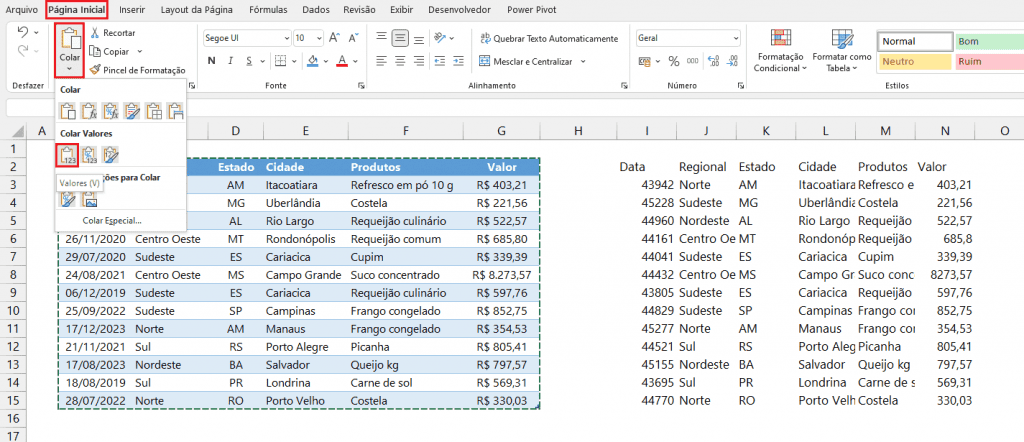
Task: Choose the default paste (Colar) option icon
Action: (x=68, y=111)
